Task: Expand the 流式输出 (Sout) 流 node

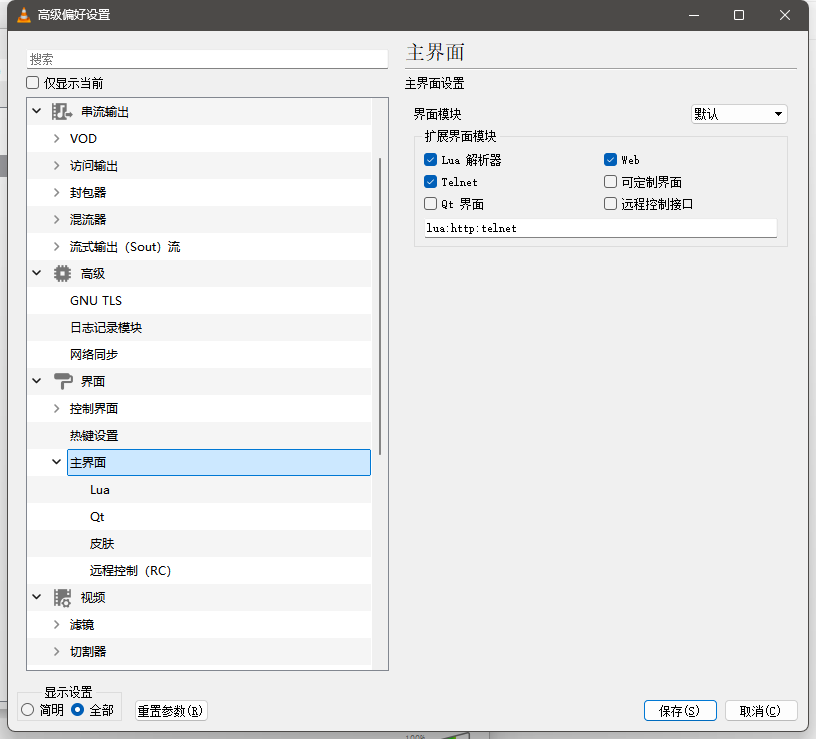Action: click(57, 247)
